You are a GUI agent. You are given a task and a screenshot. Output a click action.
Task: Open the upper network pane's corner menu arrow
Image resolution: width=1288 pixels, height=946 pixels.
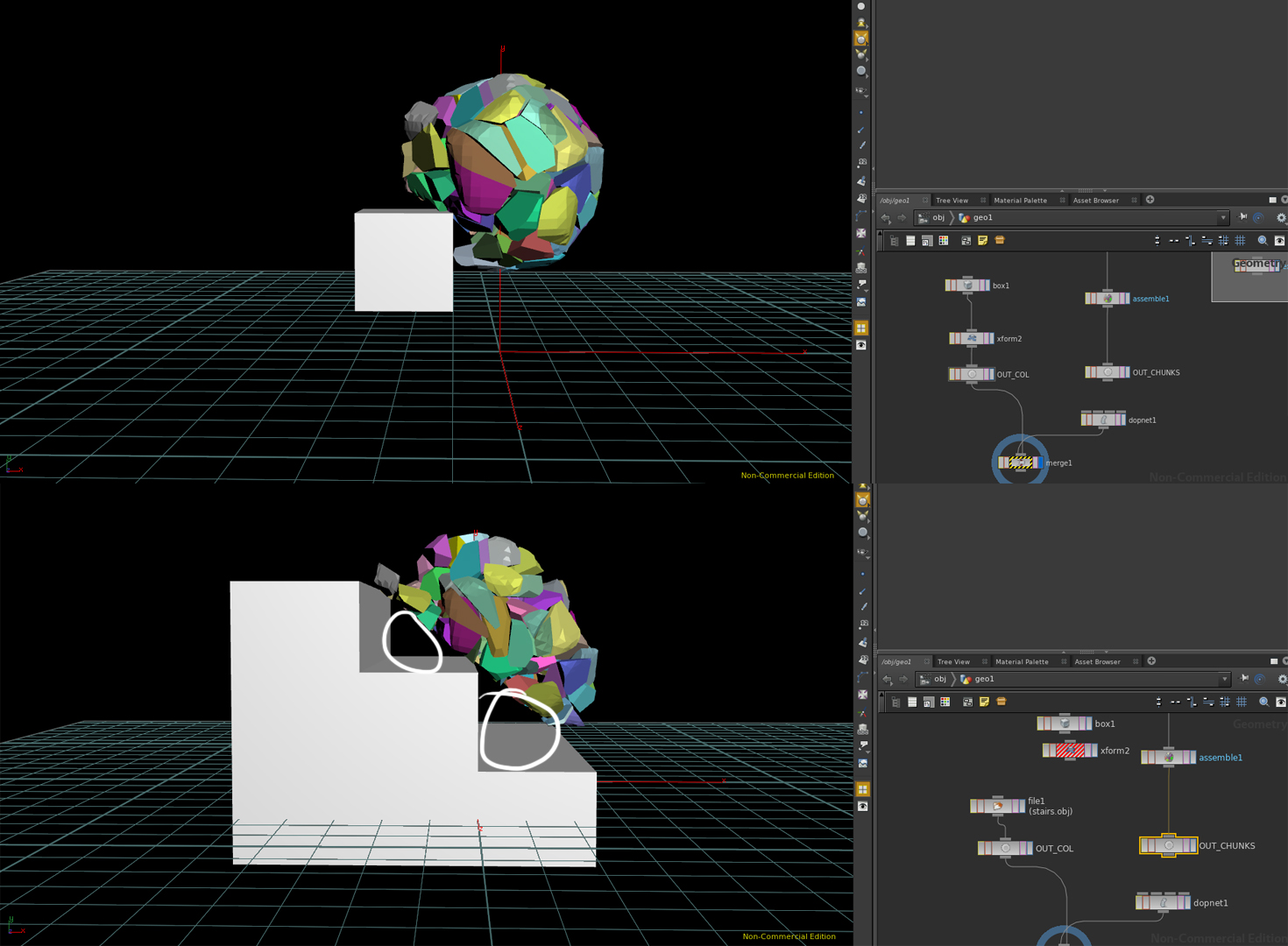click(1284, 200)
